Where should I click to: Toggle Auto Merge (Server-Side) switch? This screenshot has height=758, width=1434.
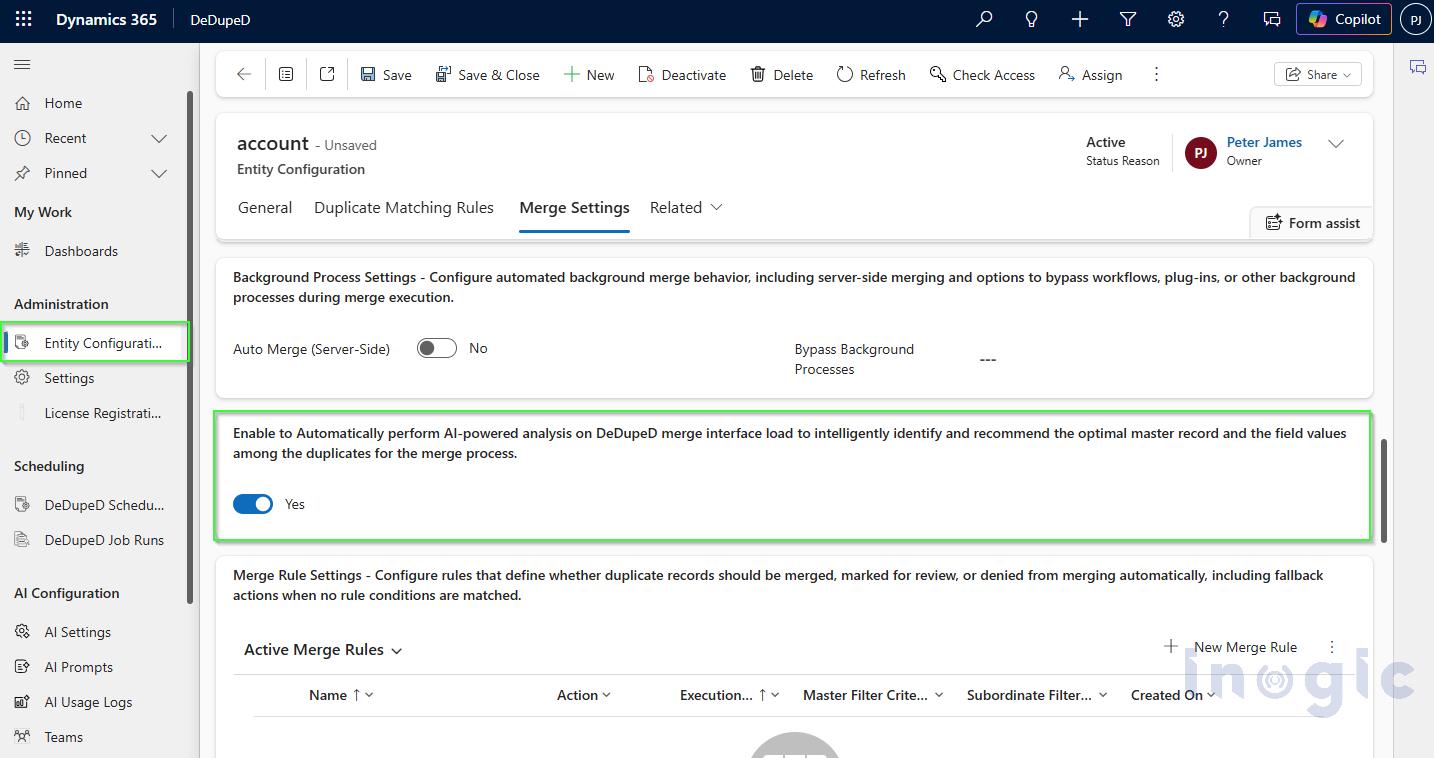tap(437, 348)
